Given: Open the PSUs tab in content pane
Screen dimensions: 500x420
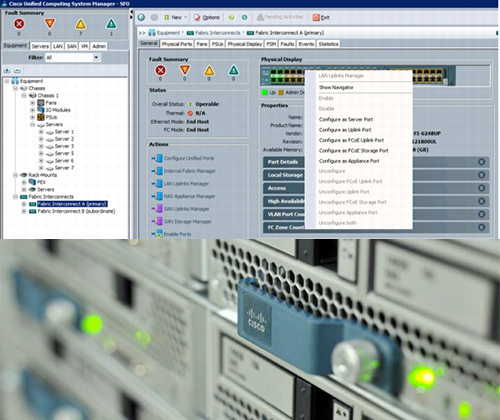Looking at the screenshot, I should [x=217, y=44].
